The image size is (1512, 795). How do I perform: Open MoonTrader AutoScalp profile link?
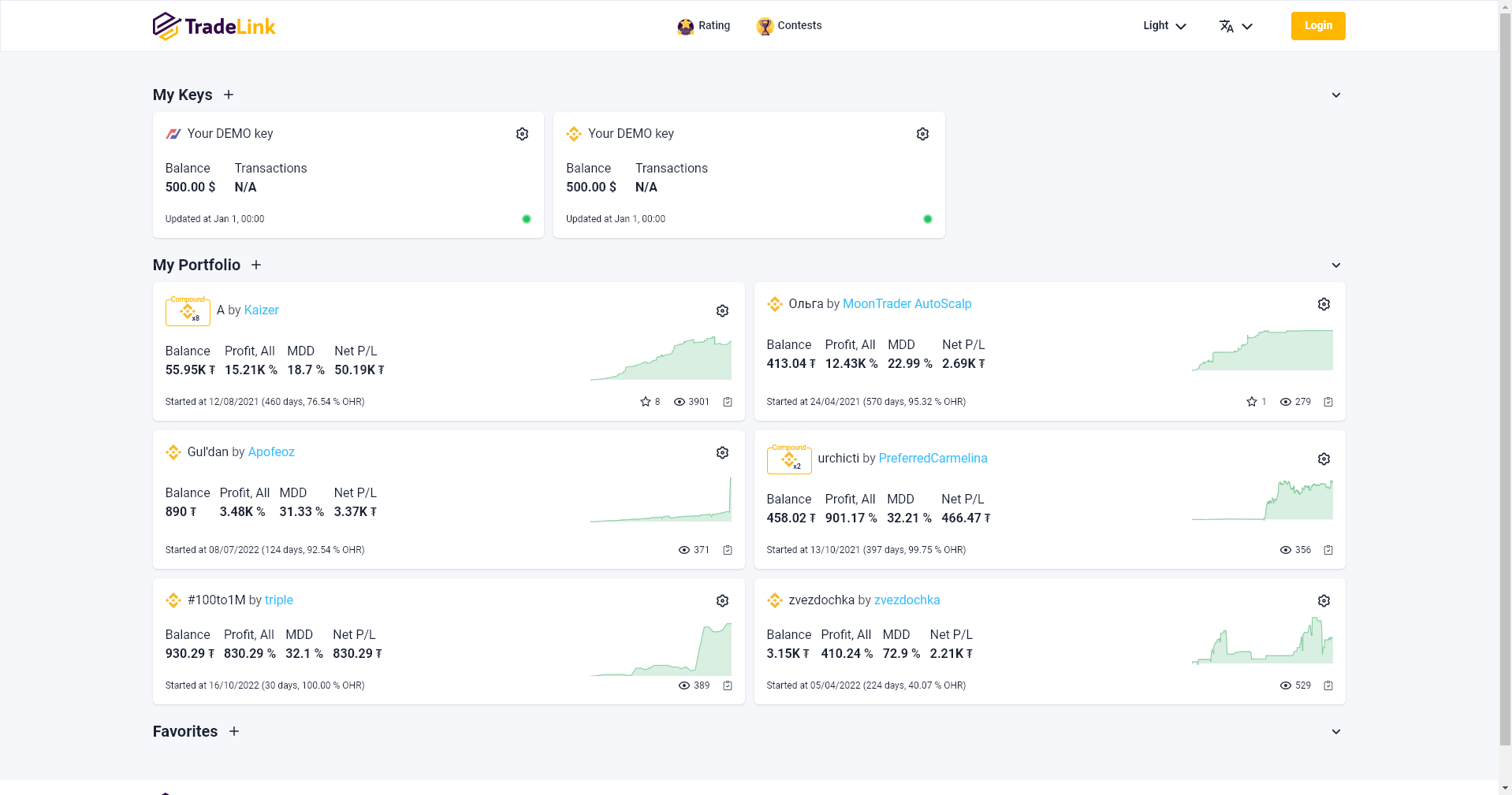[x=907, y=304]
